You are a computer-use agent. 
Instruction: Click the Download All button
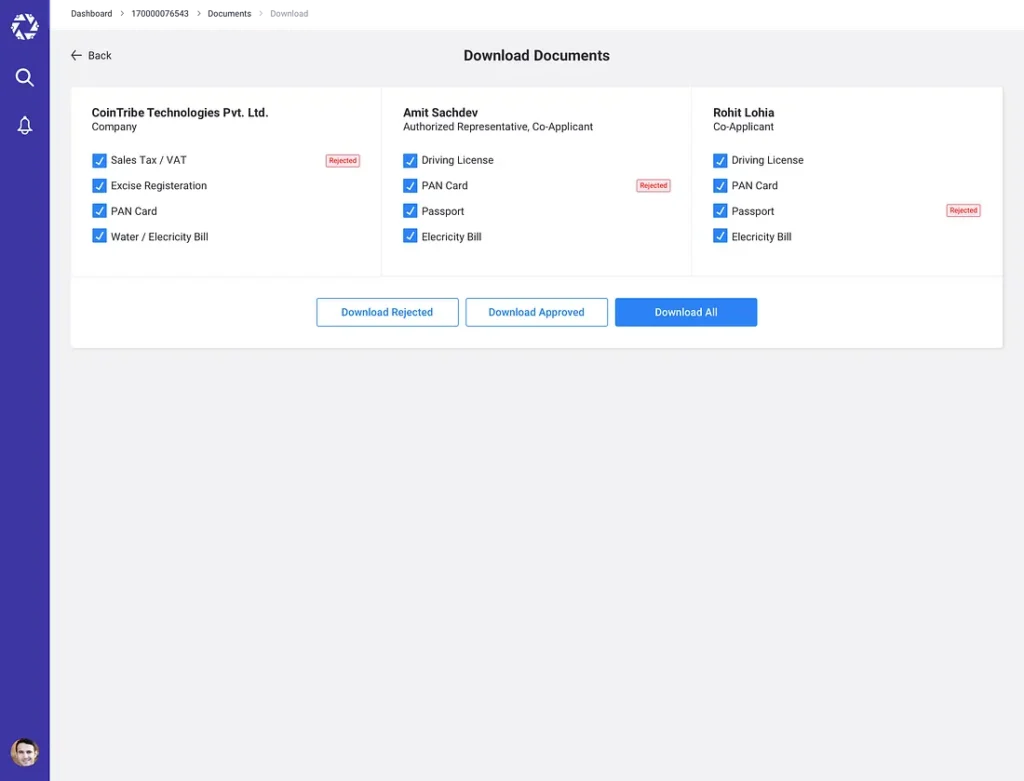point(686,312)
